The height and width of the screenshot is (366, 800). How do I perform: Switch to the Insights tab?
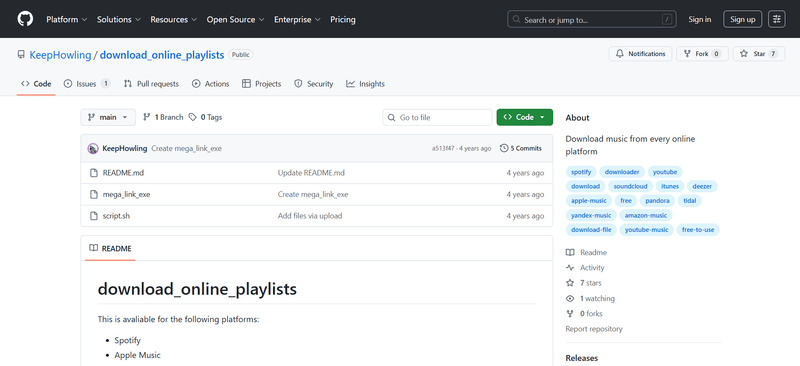click(x=365, y=84)
